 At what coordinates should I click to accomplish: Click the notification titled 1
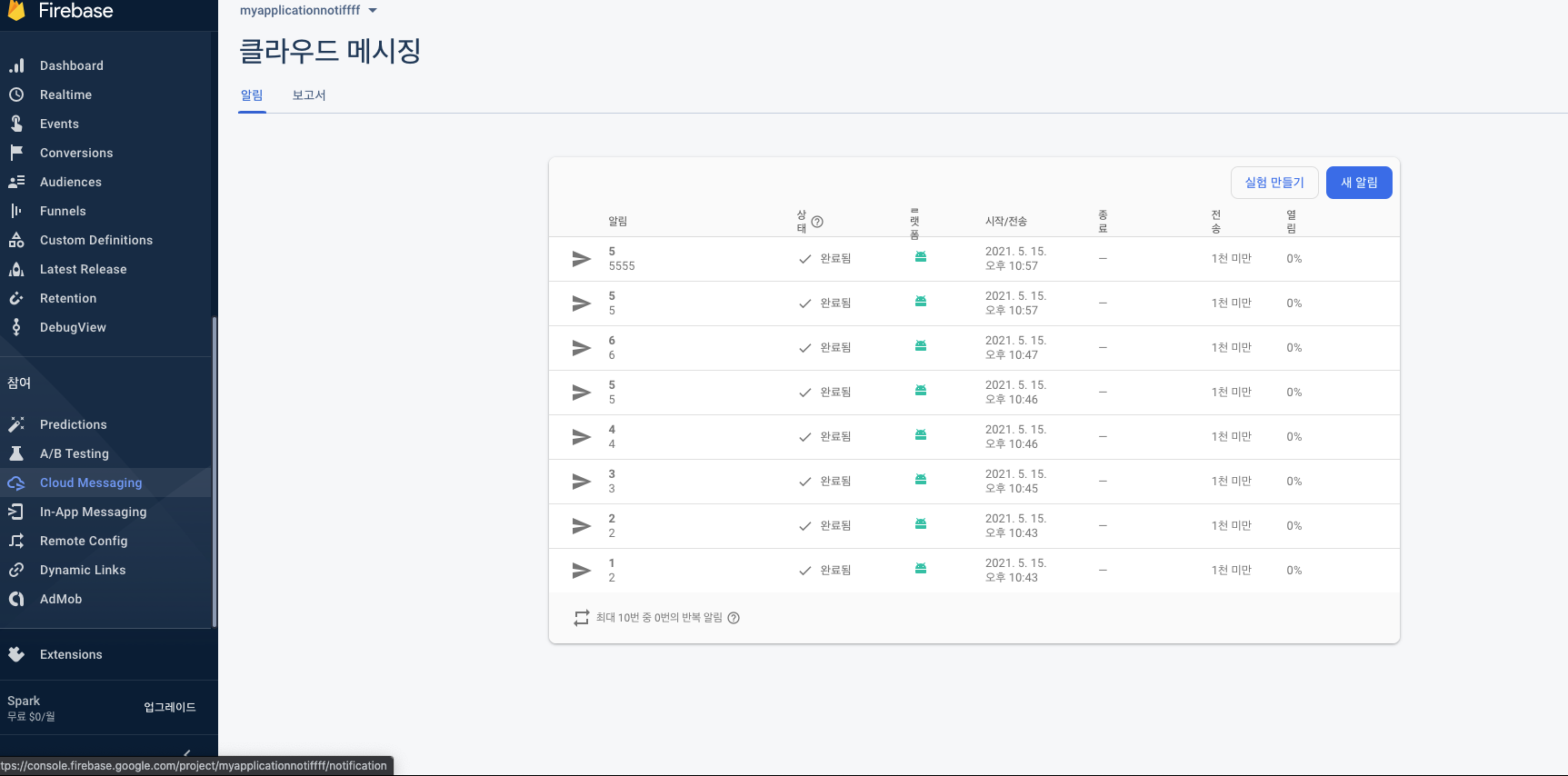coord(974,571)
